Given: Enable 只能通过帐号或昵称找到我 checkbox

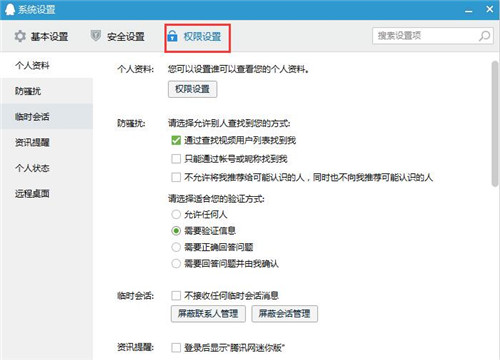Looking at the screenshot, I should 176,159.
